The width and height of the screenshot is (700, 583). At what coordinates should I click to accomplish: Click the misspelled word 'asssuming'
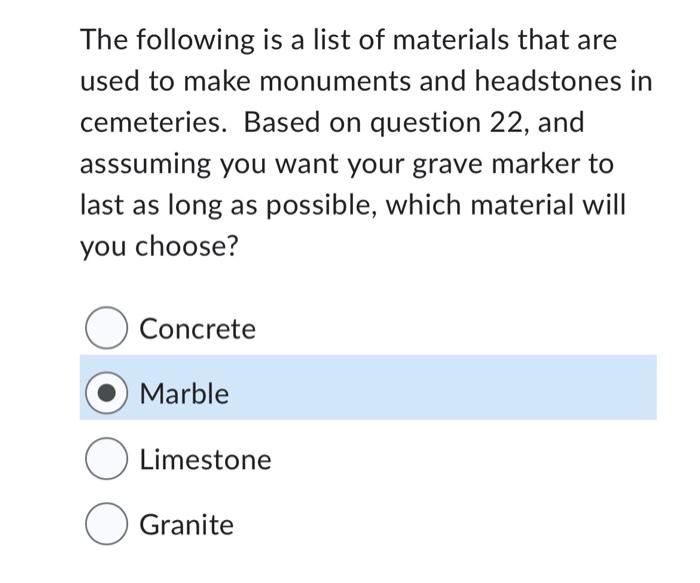145,165
